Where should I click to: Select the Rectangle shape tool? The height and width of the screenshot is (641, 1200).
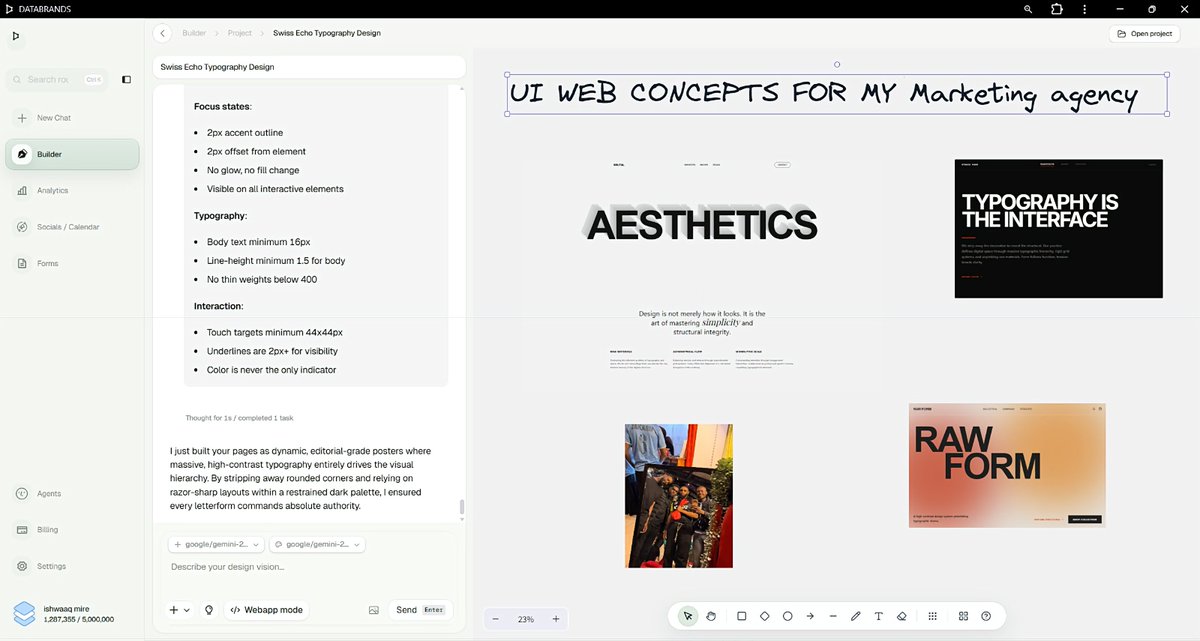pos(741,616)
